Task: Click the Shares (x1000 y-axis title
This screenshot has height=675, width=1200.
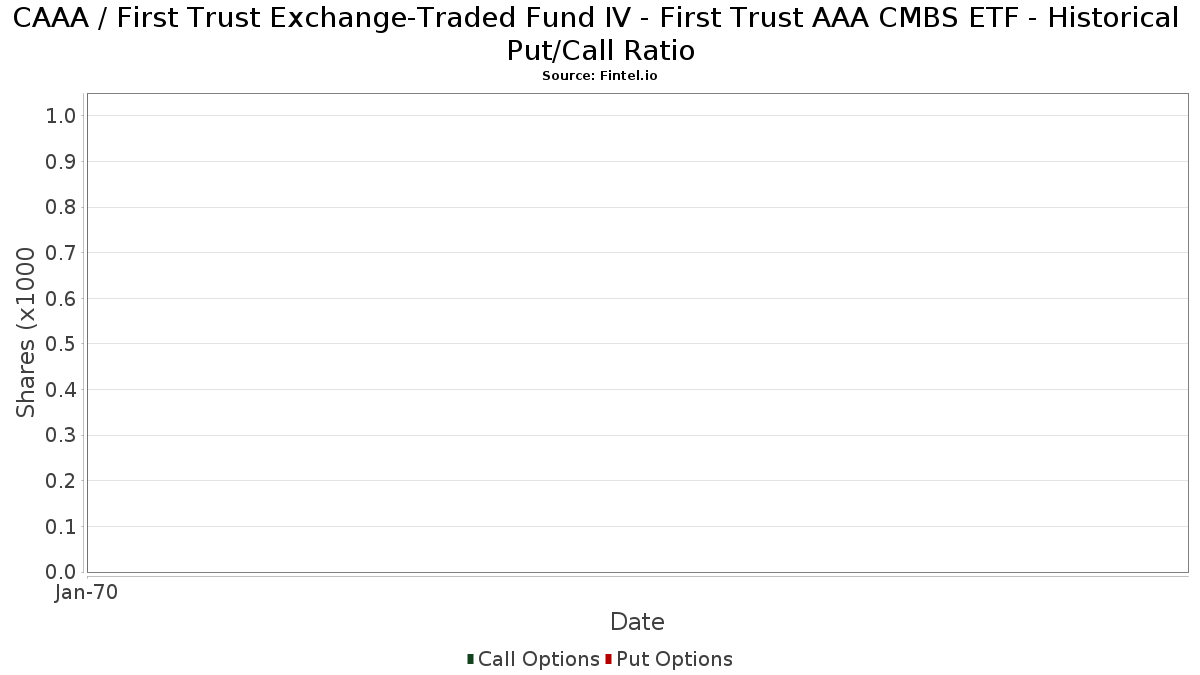Action: point(26,333)
